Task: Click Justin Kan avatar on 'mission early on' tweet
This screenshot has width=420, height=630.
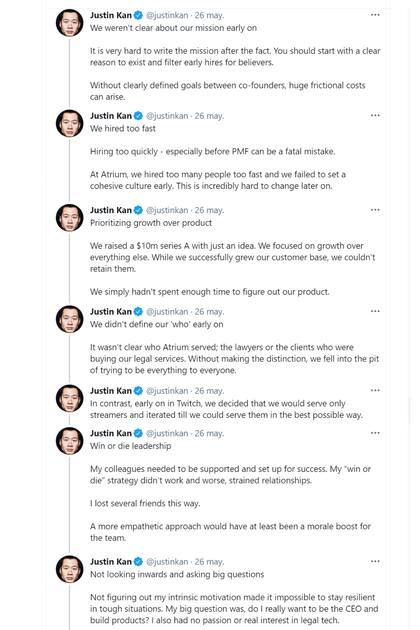Action: coord(70,23)
